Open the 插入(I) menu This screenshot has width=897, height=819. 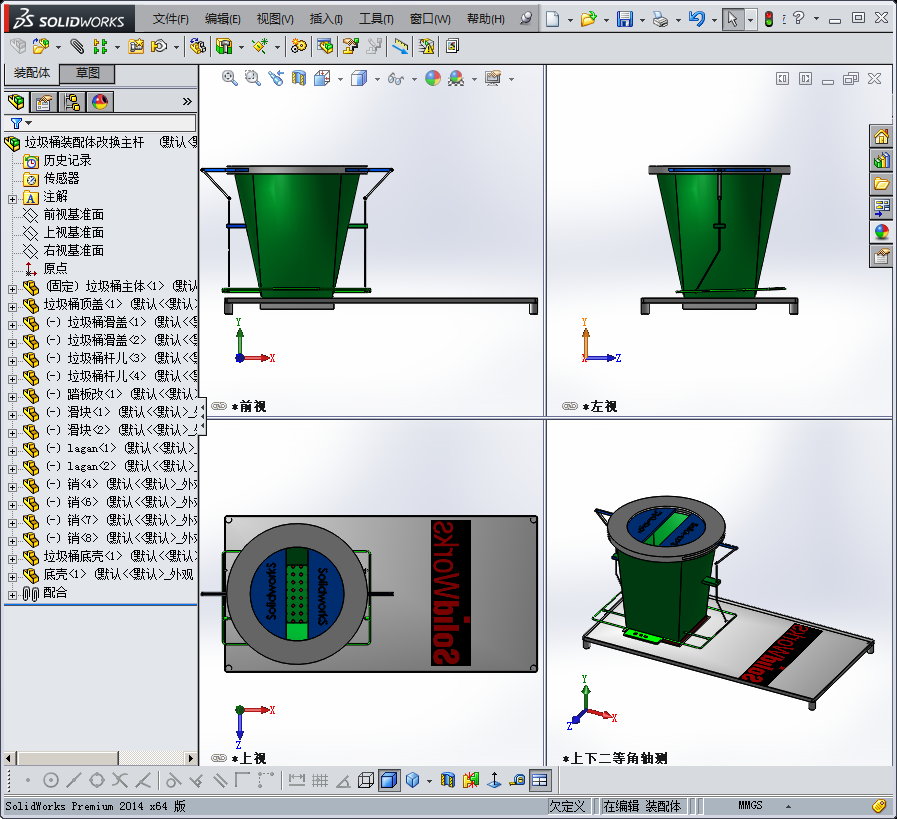click(x=326, y=19)
